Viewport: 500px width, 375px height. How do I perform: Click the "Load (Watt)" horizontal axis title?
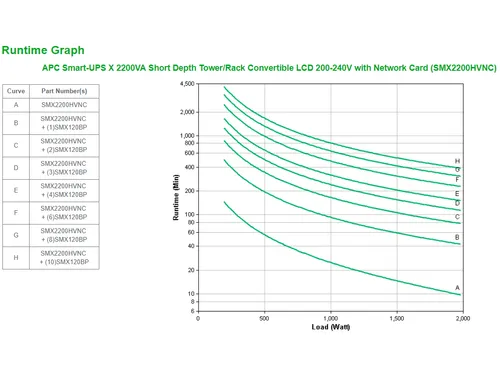click(x=331, y=327)
